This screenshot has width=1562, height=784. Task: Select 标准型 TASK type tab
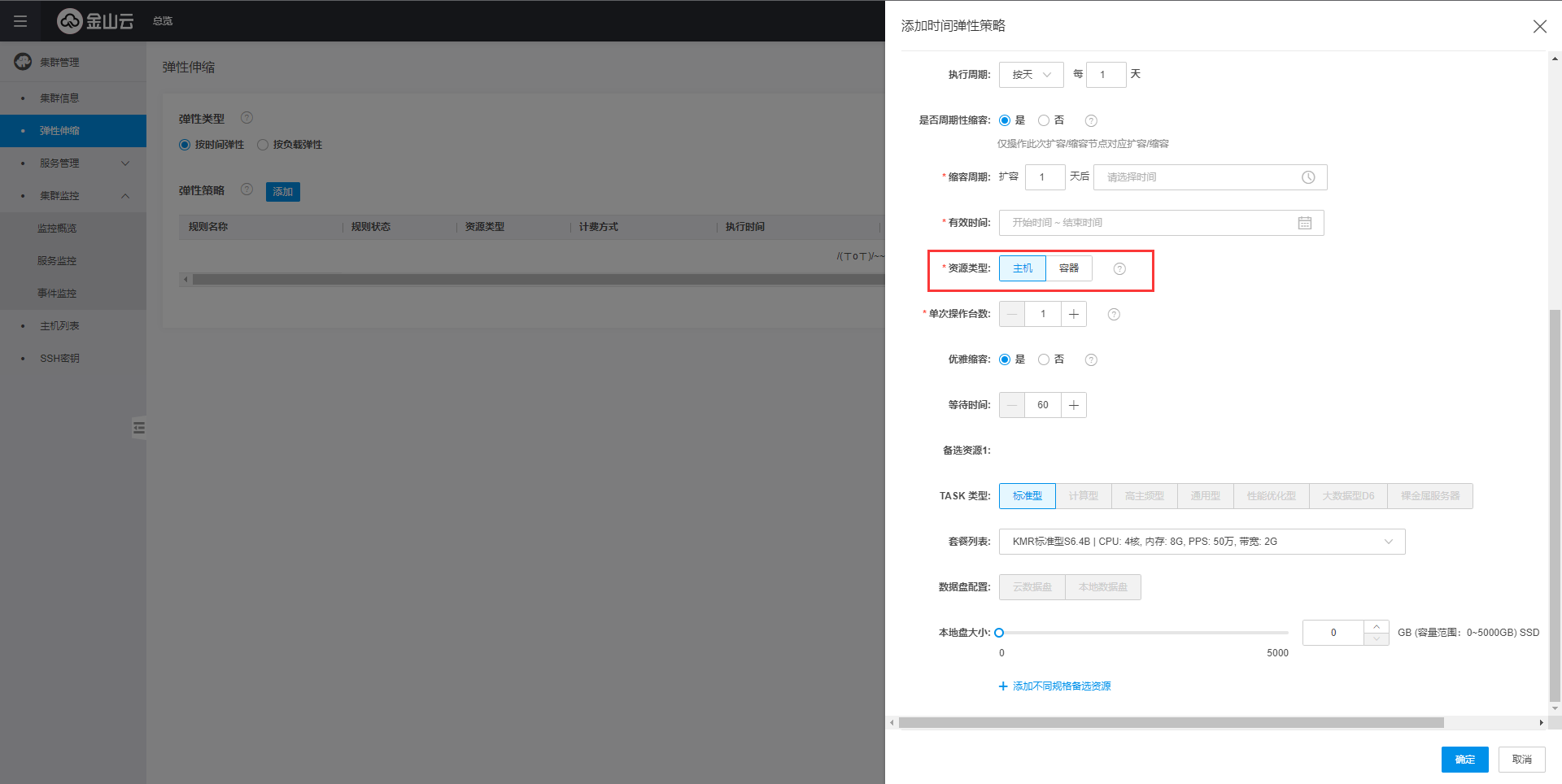[1028, 496]
